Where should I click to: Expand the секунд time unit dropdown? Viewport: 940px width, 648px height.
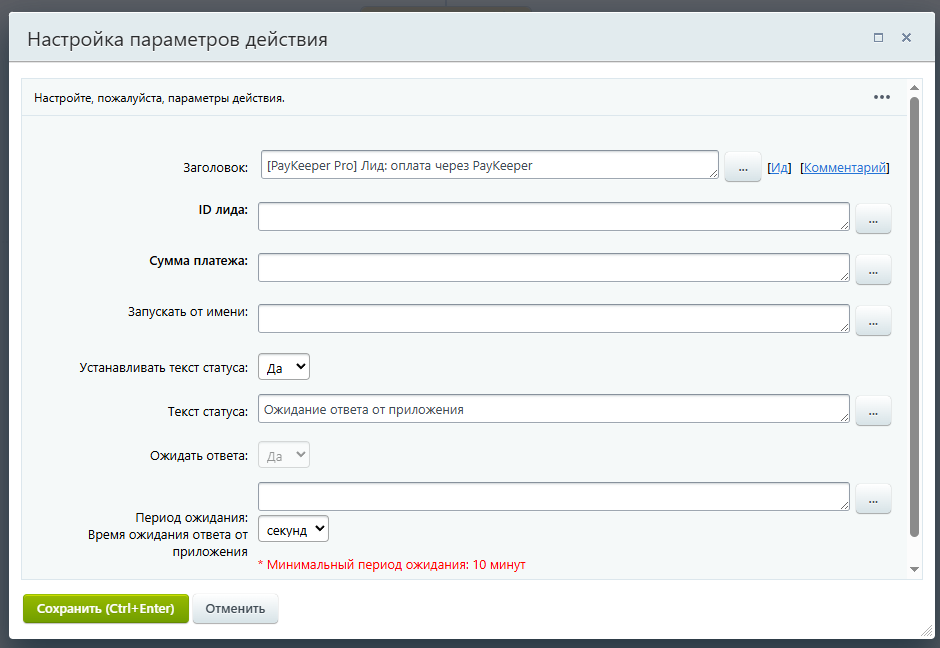pos(293,529)
